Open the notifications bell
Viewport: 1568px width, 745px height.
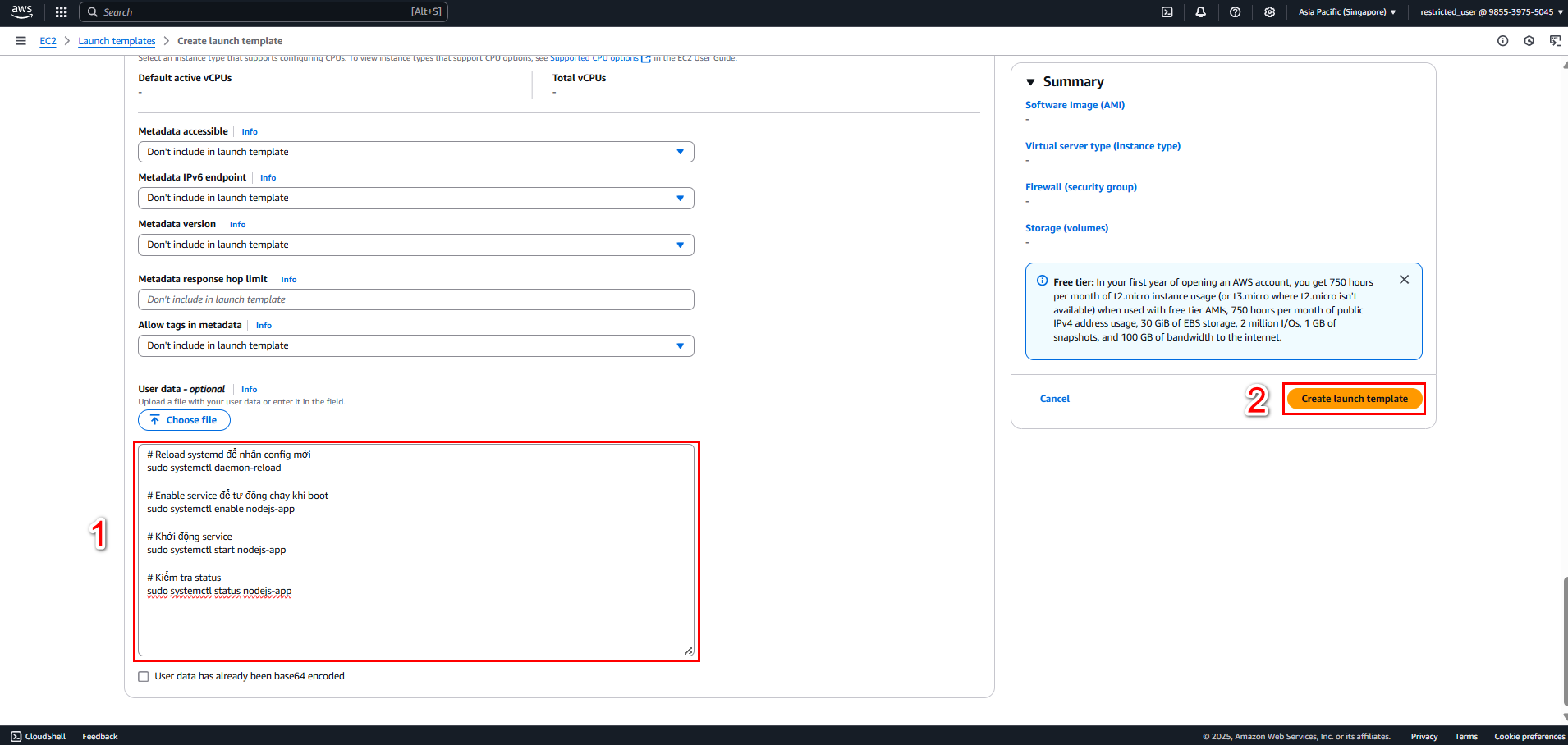(x=1201, y=12)
